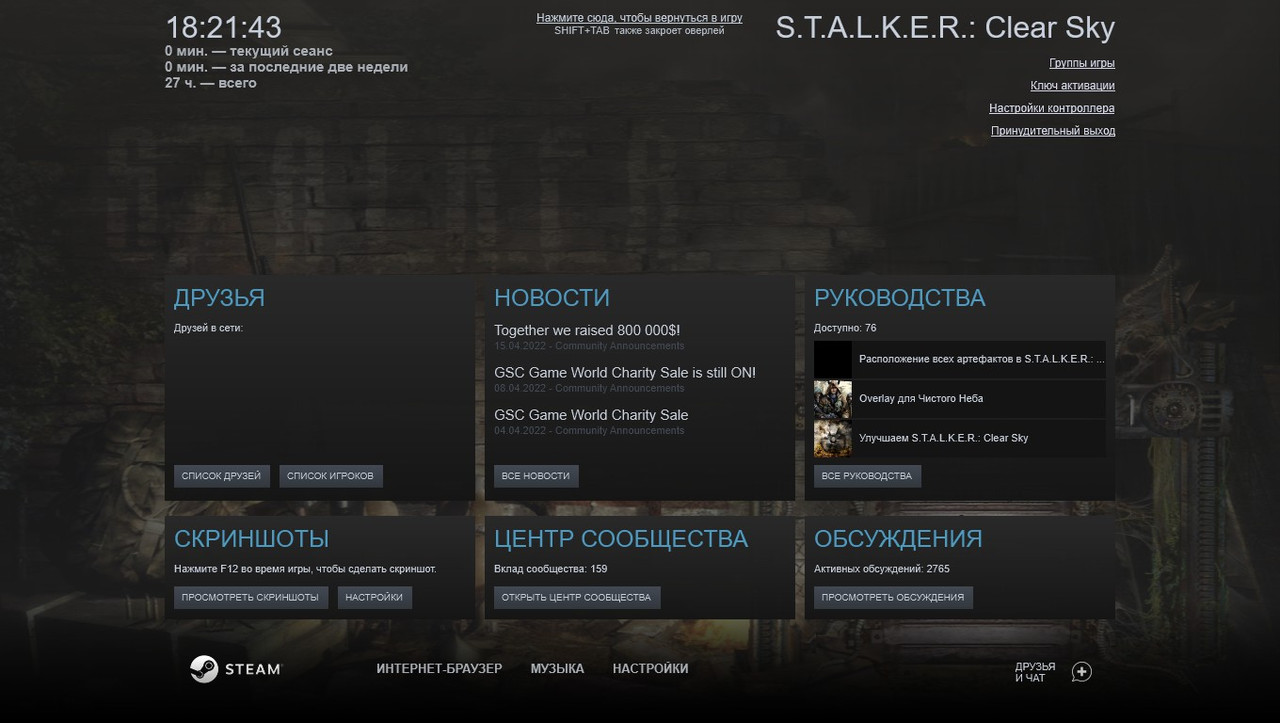Click Просмотреть скриншоты button
The width and height of the screenshot is (1280, 723).
tap(250, 597)
